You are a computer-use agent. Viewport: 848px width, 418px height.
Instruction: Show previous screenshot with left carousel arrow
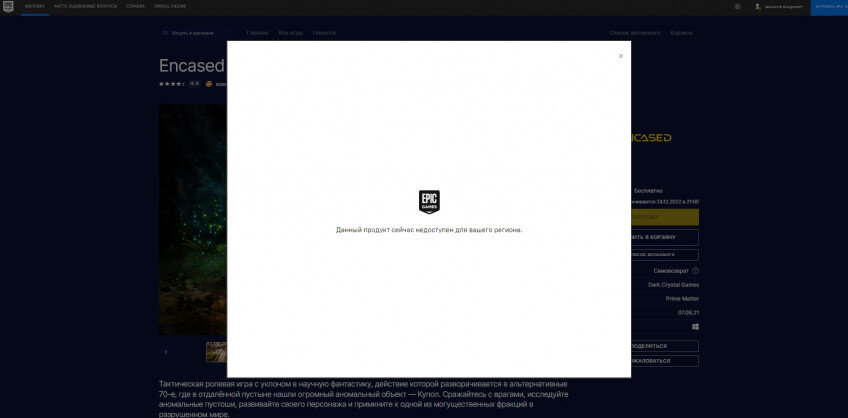point(165,352)
